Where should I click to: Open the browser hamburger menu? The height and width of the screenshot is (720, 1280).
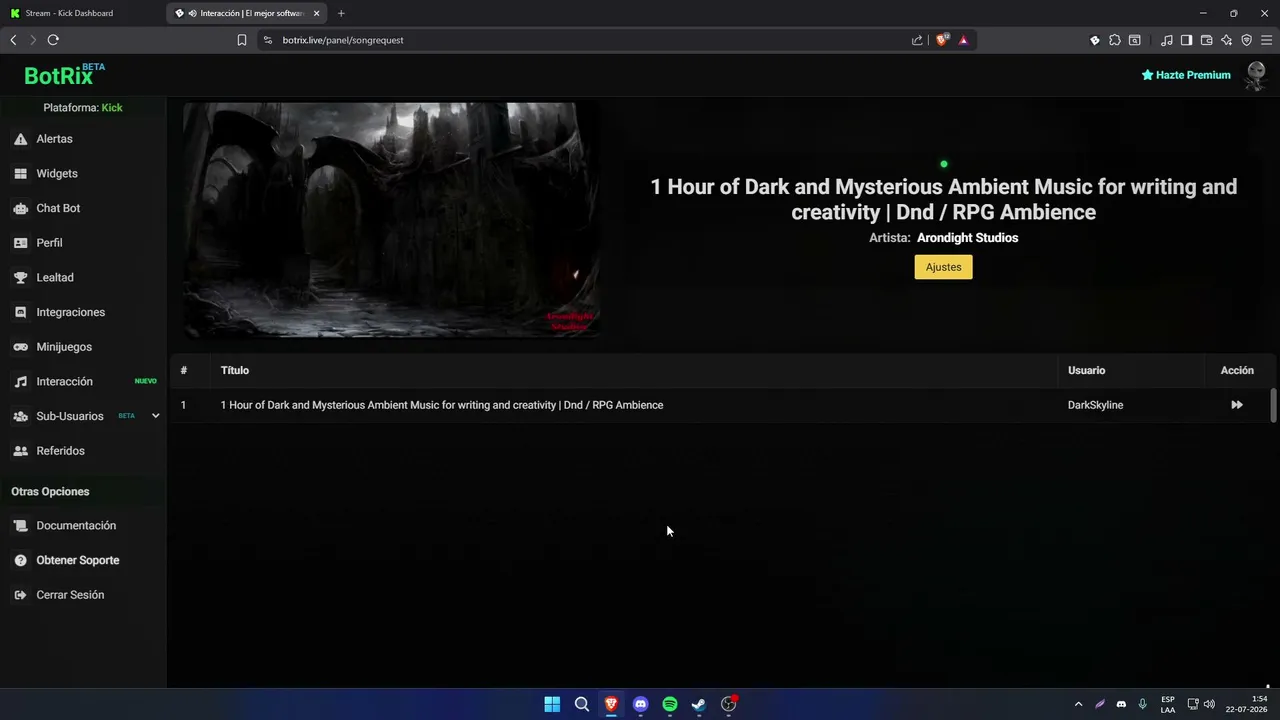(1266, 40)
